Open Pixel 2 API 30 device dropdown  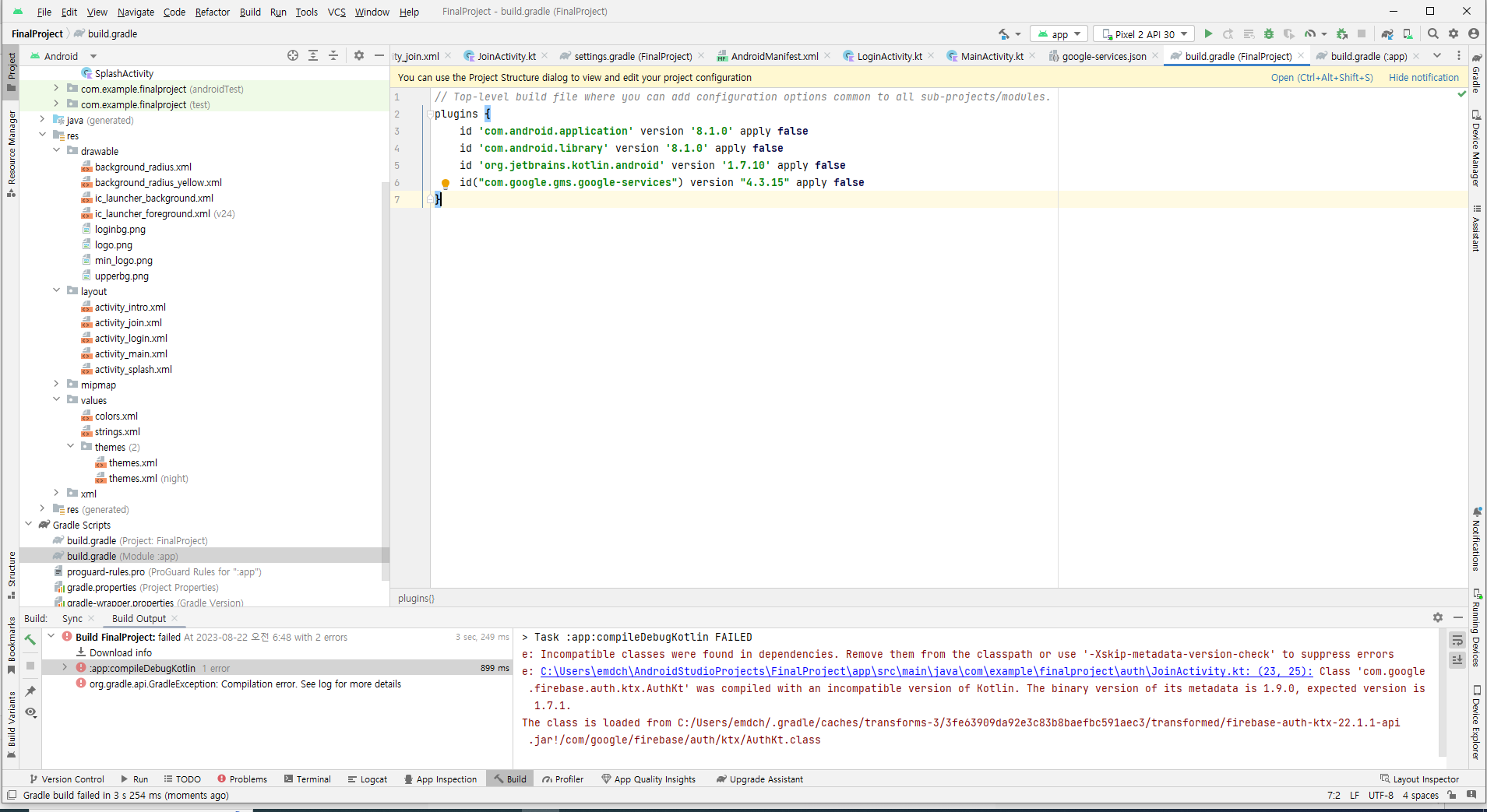click(1143, 34)
